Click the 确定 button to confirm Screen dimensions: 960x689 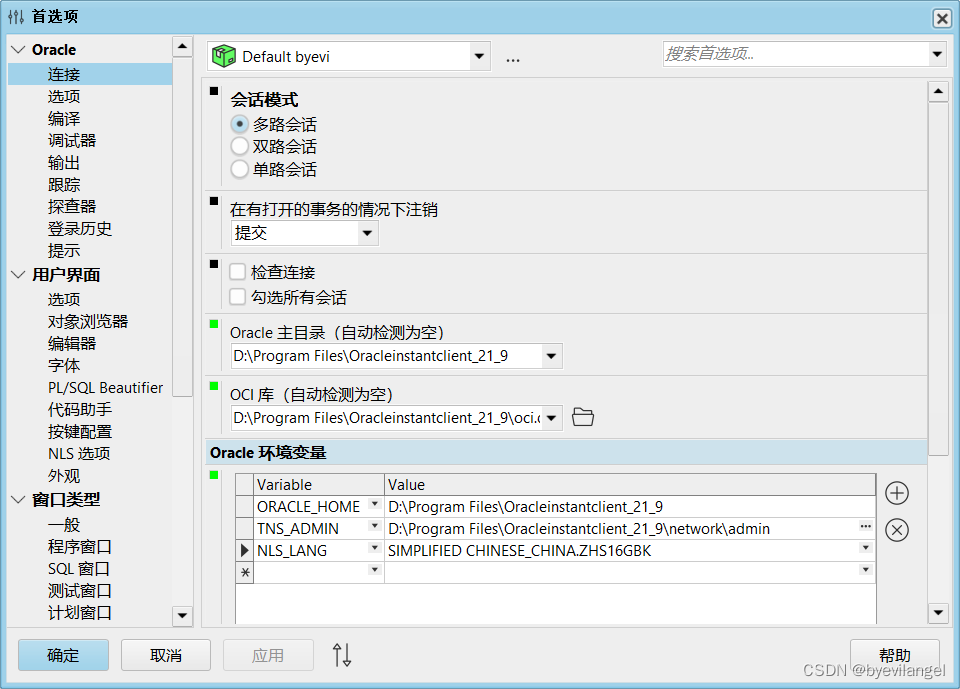tap(62, 655)
